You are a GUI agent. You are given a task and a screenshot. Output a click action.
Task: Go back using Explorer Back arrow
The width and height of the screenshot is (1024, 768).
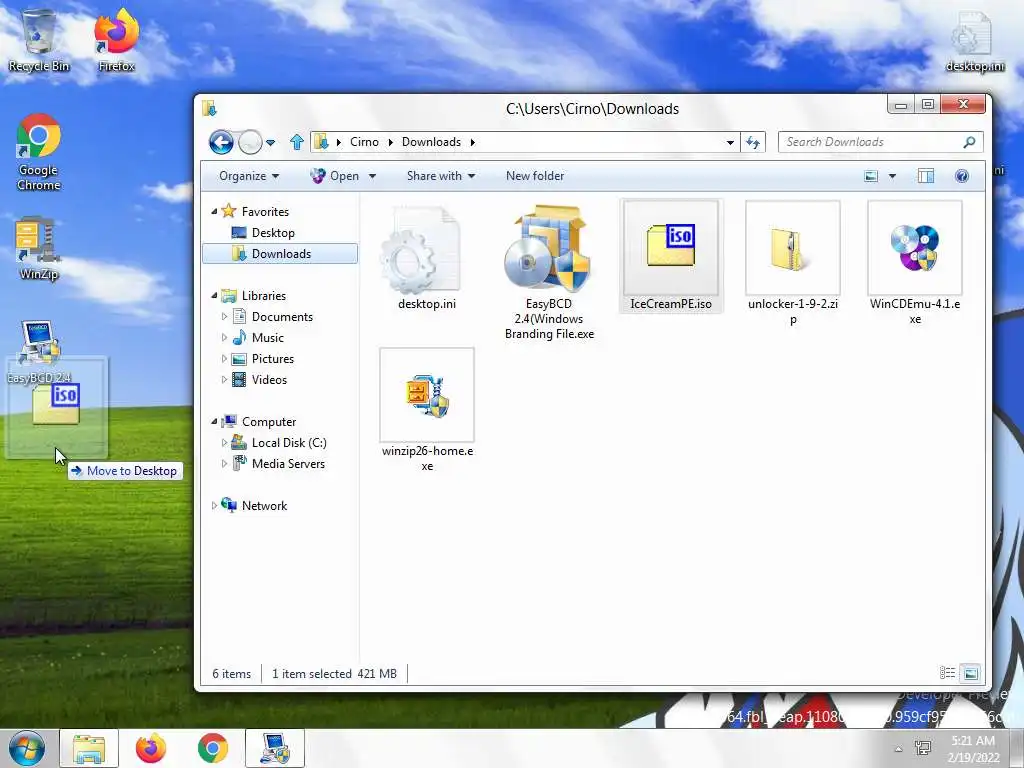tap(221, 142)
